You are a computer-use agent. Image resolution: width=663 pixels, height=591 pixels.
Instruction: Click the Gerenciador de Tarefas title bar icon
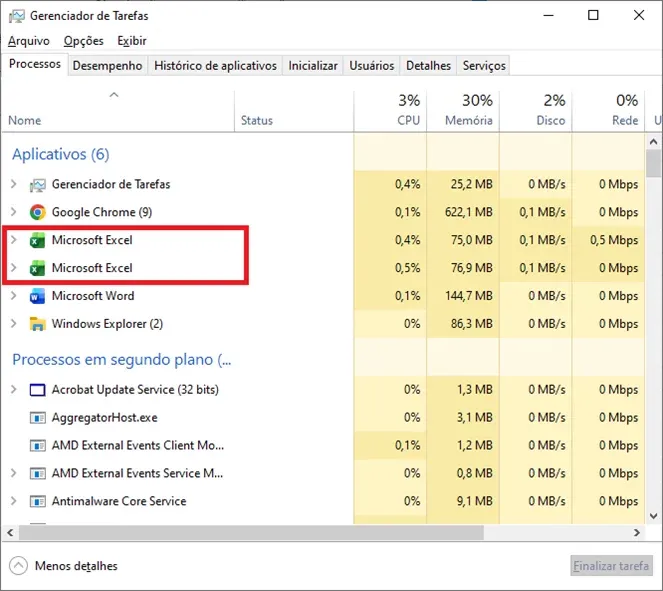click(x=17, y=16)
